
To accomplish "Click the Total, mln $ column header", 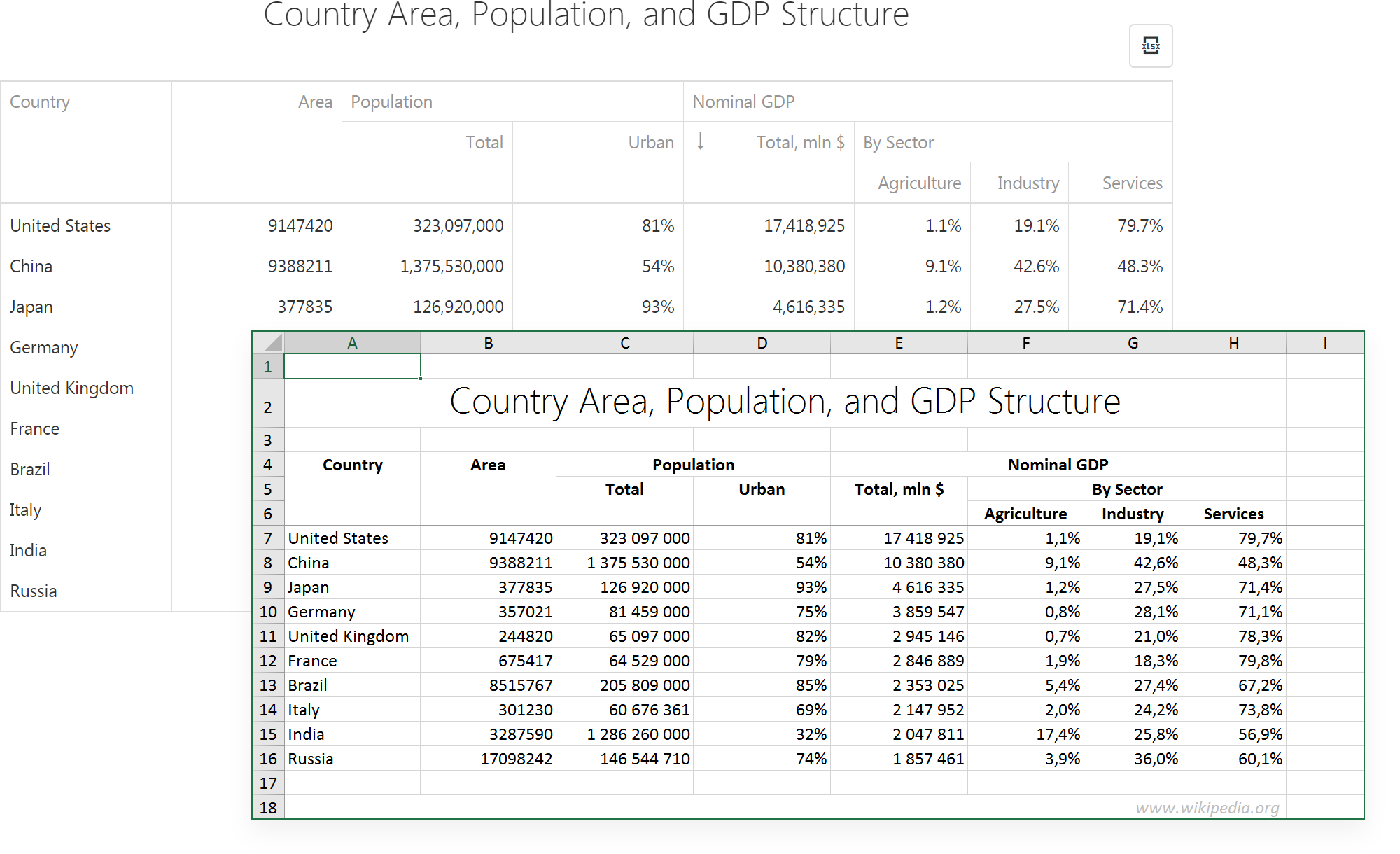I will (769, 162).
